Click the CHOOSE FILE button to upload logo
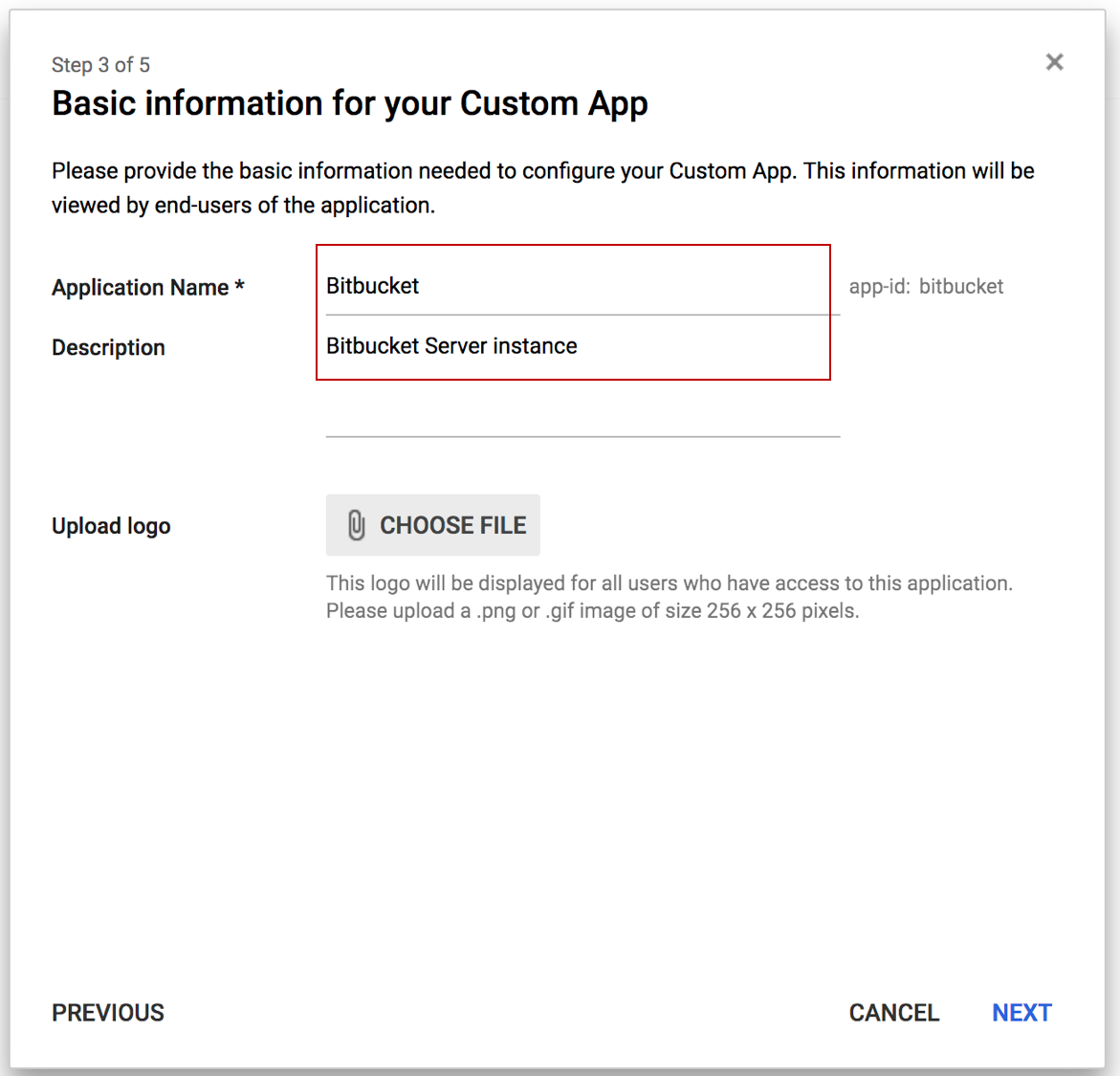 (x=433, y=525)
